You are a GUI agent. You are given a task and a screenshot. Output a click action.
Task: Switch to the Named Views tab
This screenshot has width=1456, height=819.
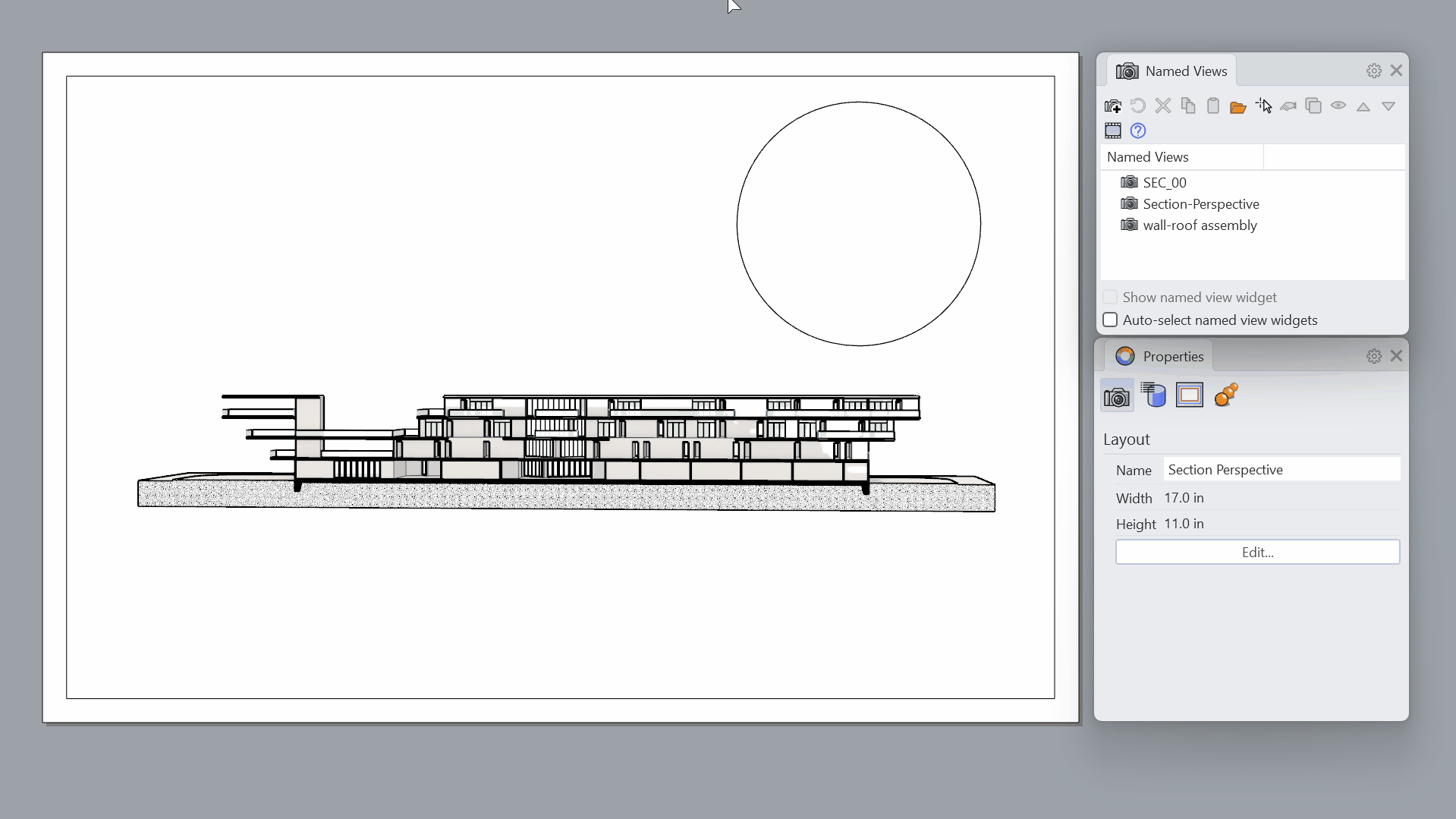pyautogui.click(x=1171, y=71)
